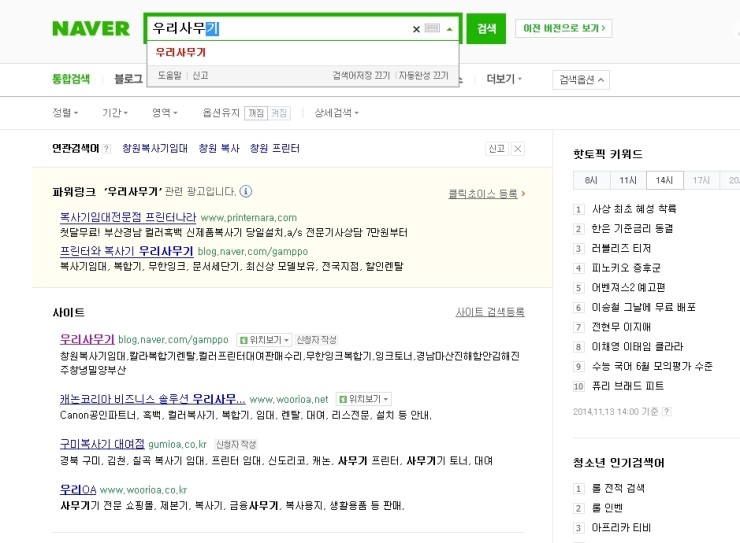740x543 pixels.
Task: Select the 11시 hot topic time tab
Action: pos(628,180)
